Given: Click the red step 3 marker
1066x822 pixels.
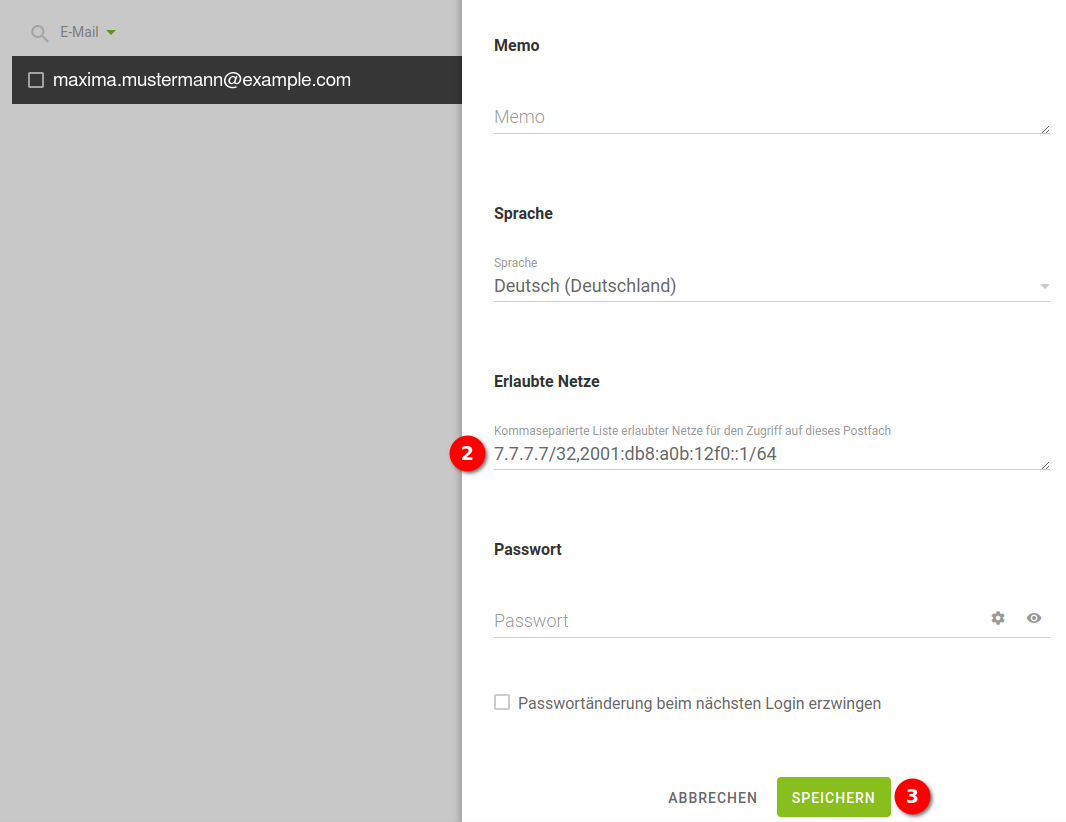Looking at the screenshot, I should click(x=911, y=796).
